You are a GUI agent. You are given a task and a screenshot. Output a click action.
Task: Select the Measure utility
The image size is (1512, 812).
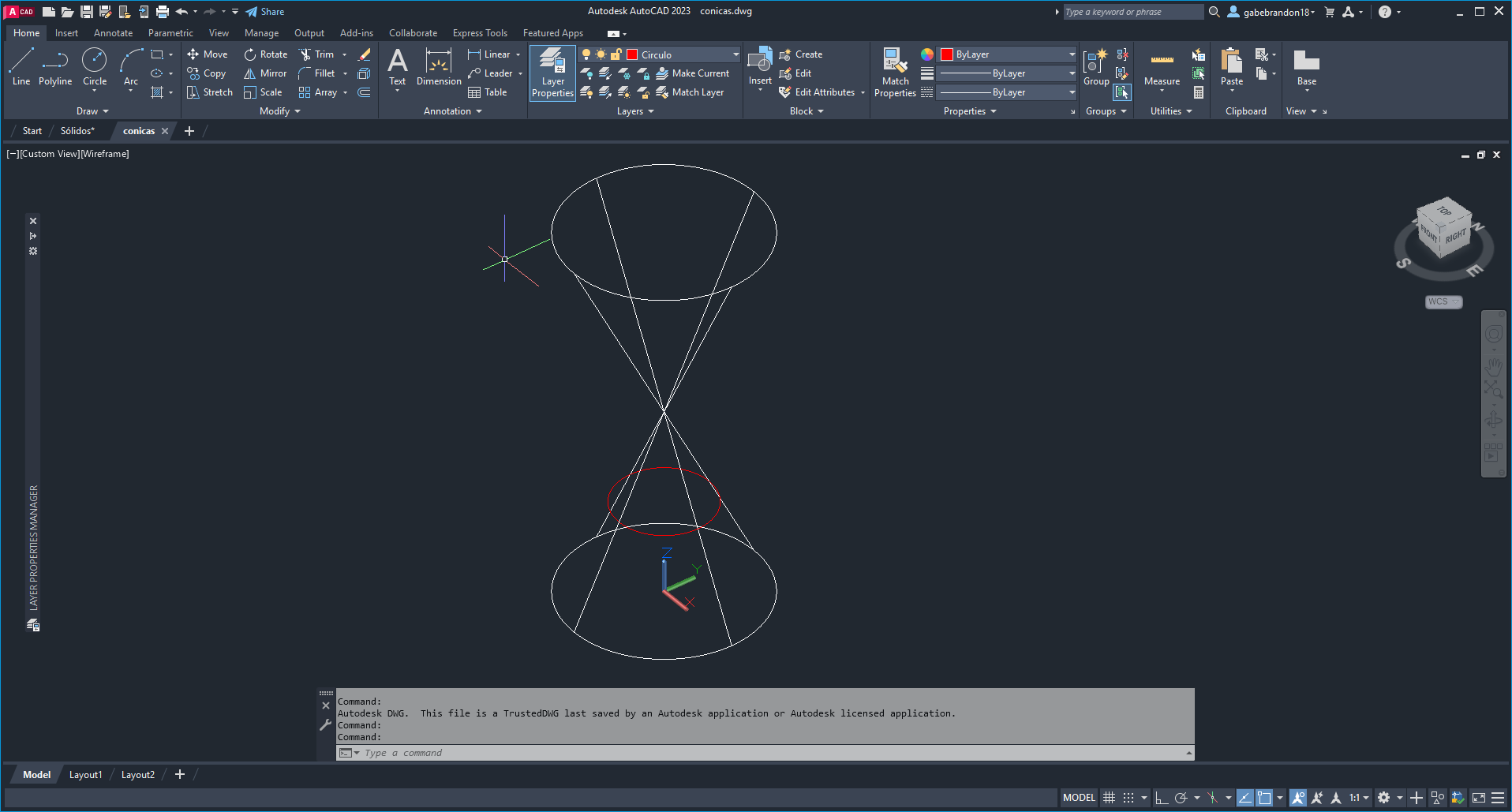pos(1162,68)
